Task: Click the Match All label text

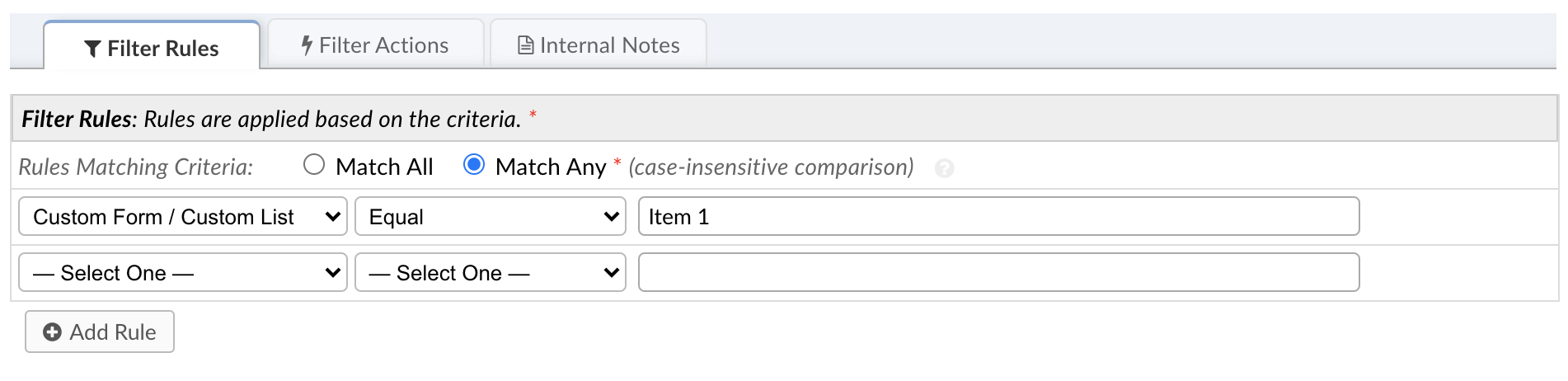Action: pyautogui.click(x=384, y=167)
